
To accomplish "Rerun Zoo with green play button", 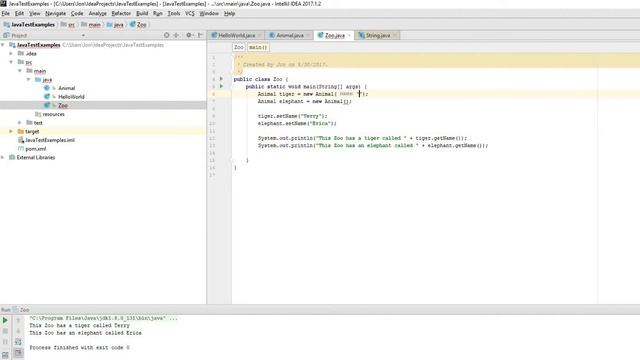I will pos(5,320).
